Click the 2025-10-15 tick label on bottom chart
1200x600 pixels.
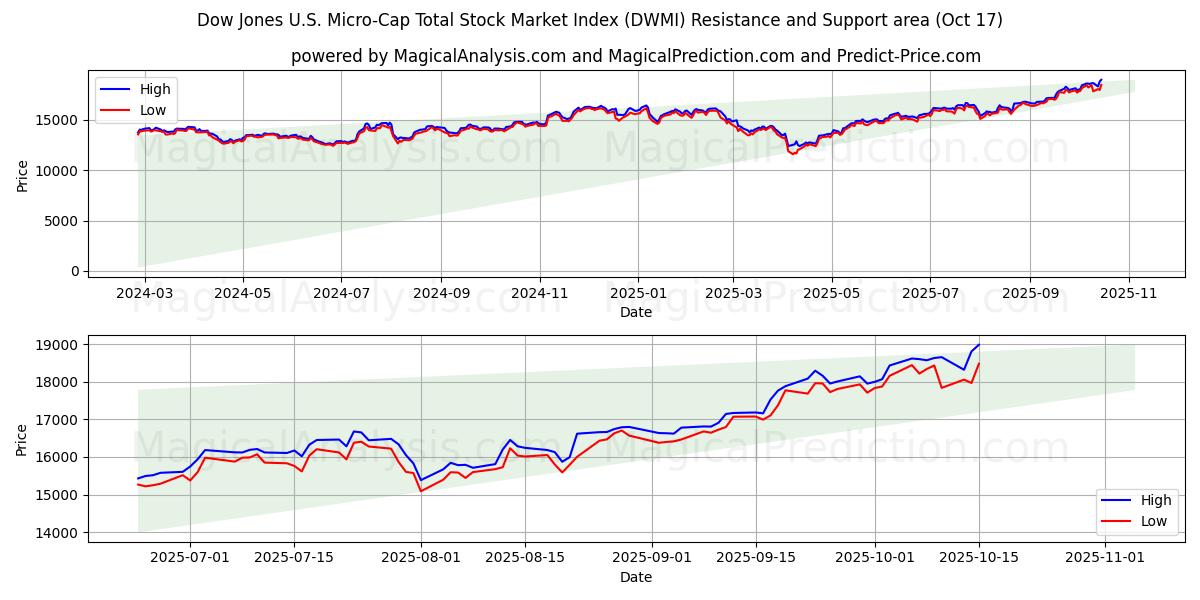[979, 557]
